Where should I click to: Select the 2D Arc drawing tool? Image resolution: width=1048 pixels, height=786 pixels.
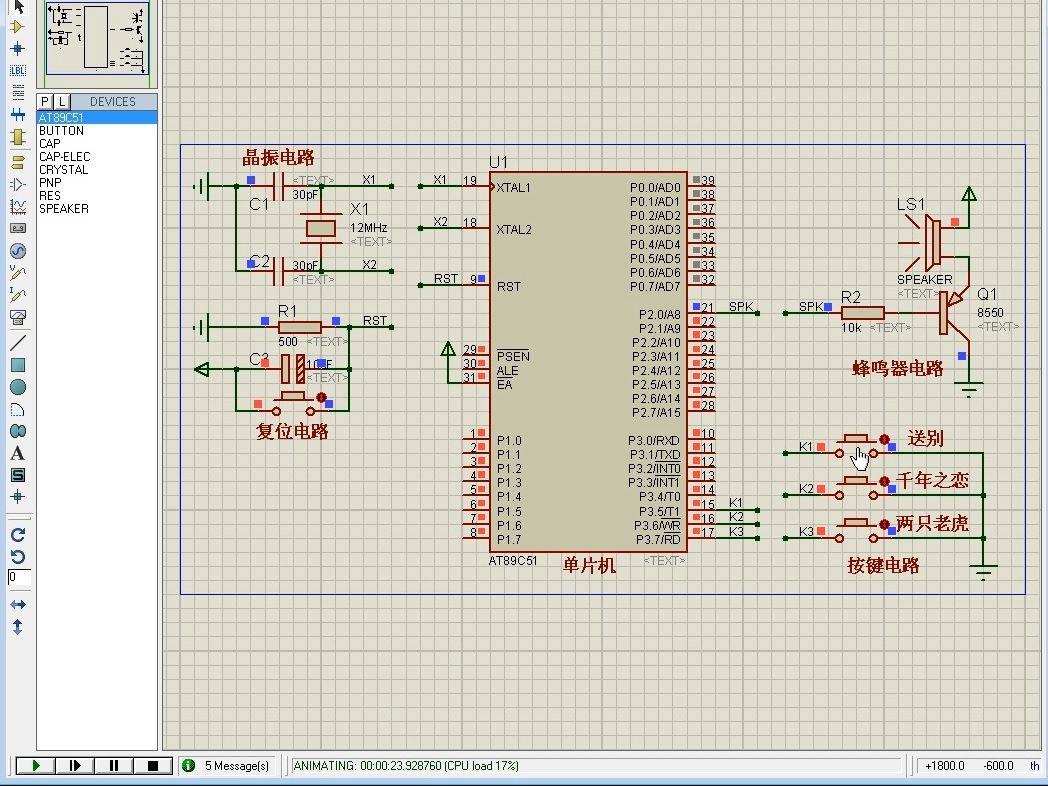[x=17, y=410]
